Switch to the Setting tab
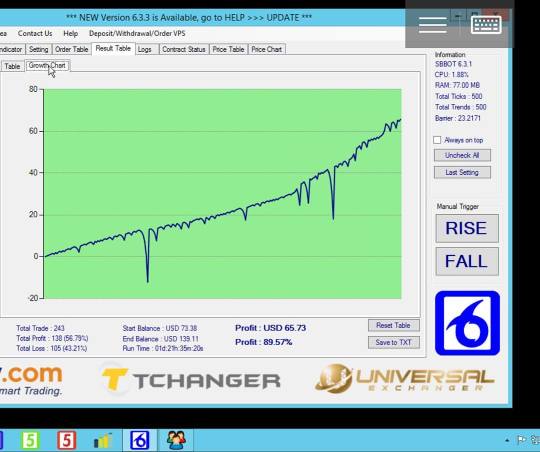Viewport: 540px width, 452px height. [39, 49]
